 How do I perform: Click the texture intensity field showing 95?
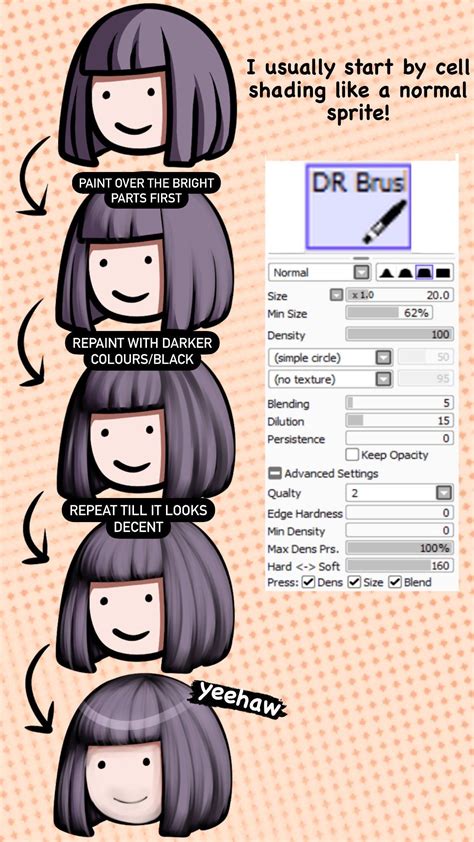pyautogui.click(x=426, y=380)
